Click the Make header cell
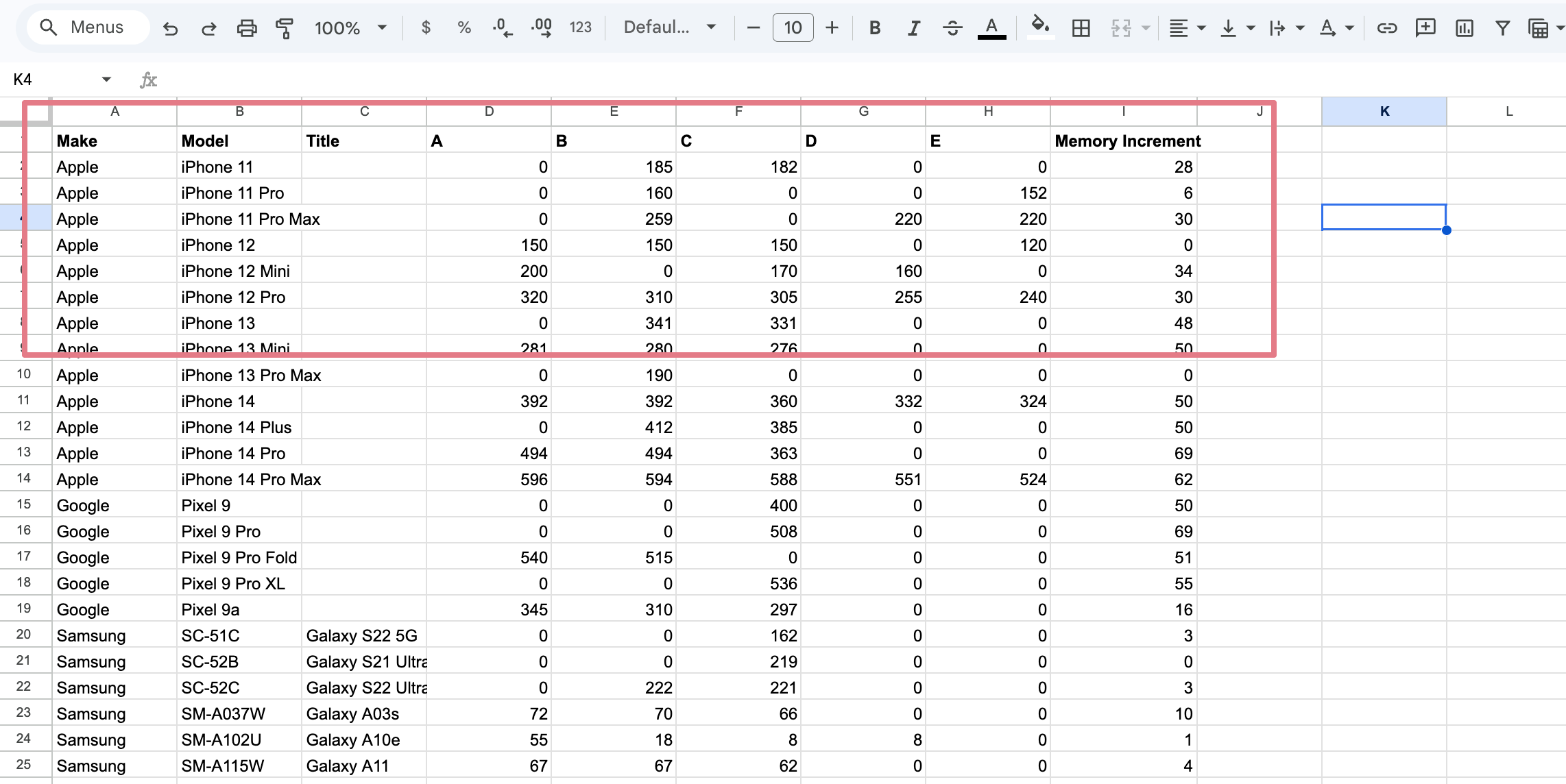The image size is (1566, 784). click(115, 140)
